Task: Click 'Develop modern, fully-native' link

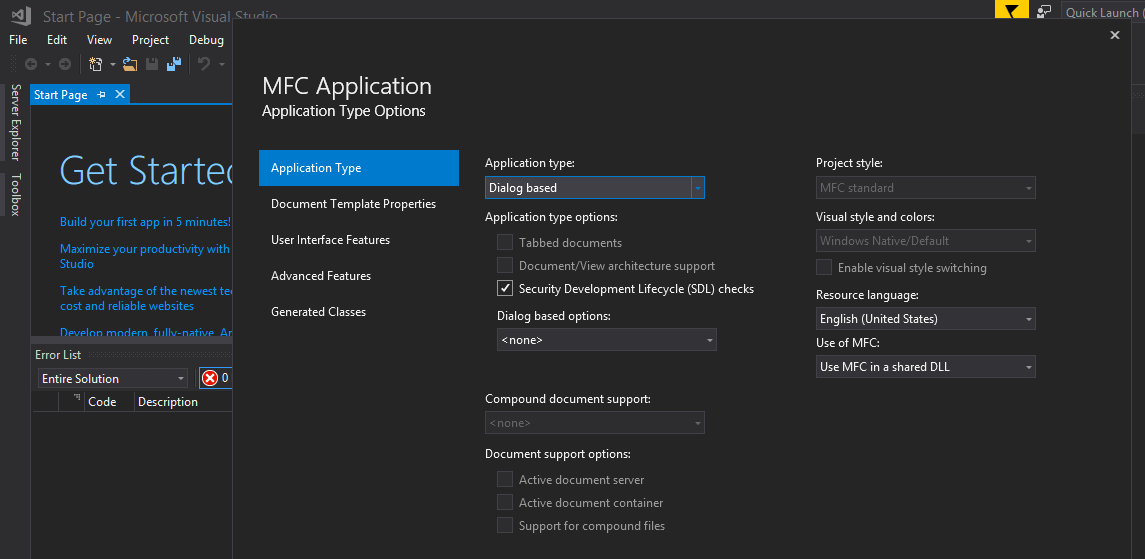Action: pyautogui.click(x=145, y=333)
